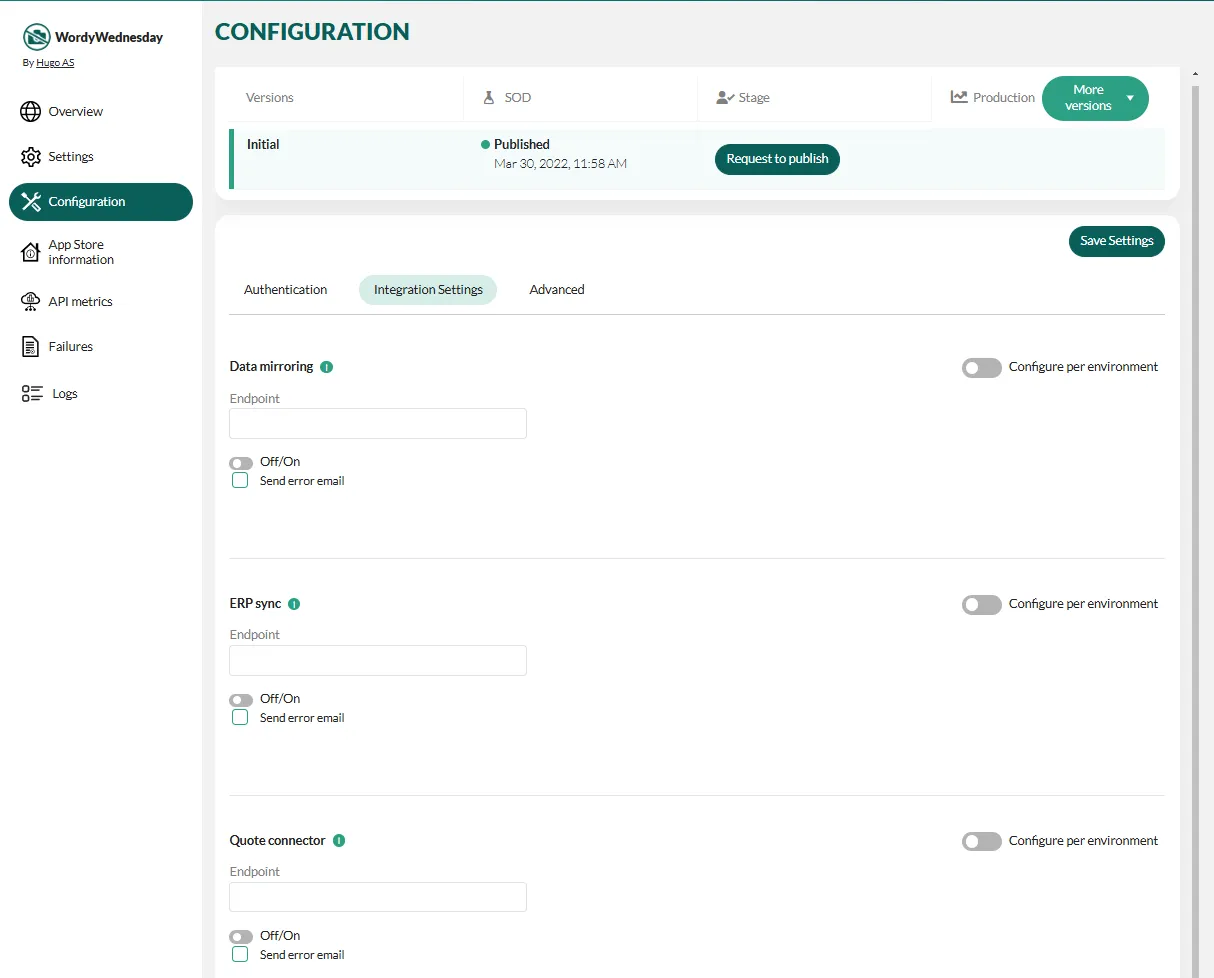Open the Advanced tab
Screen dimensions: 1214x978
coord(557,290)
